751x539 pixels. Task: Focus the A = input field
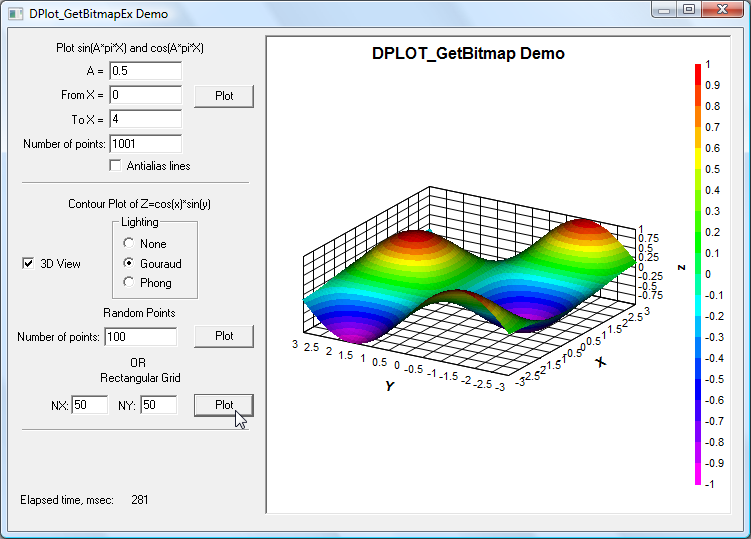pyautogui.click(x=146, y=71)
